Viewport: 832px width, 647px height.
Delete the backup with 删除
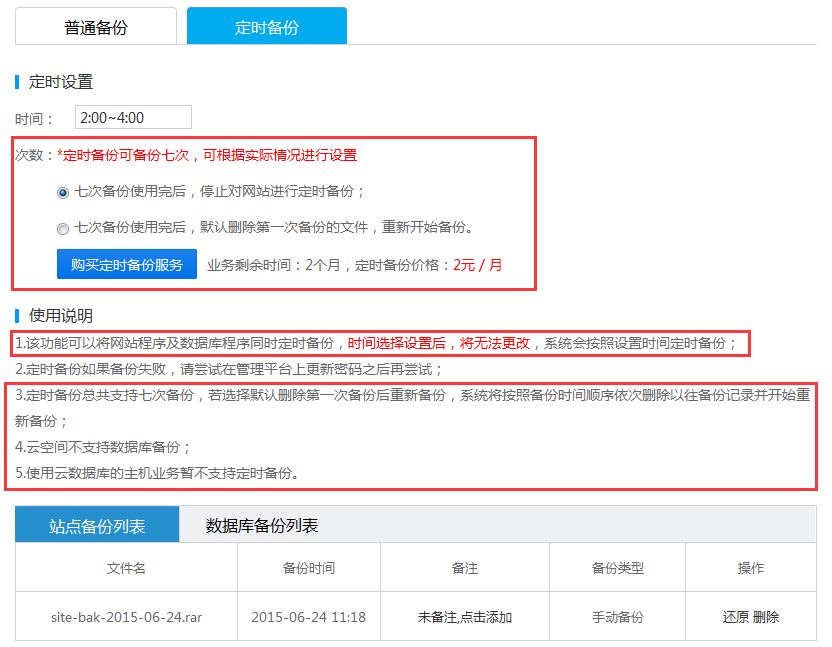[x=766, y=617]
